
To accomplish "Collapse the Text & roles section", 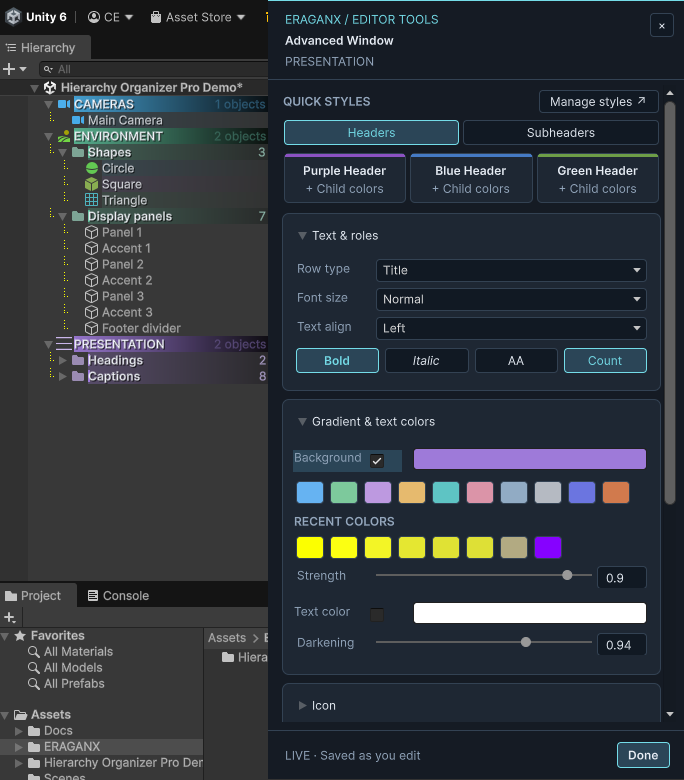I will click(302, 235).
